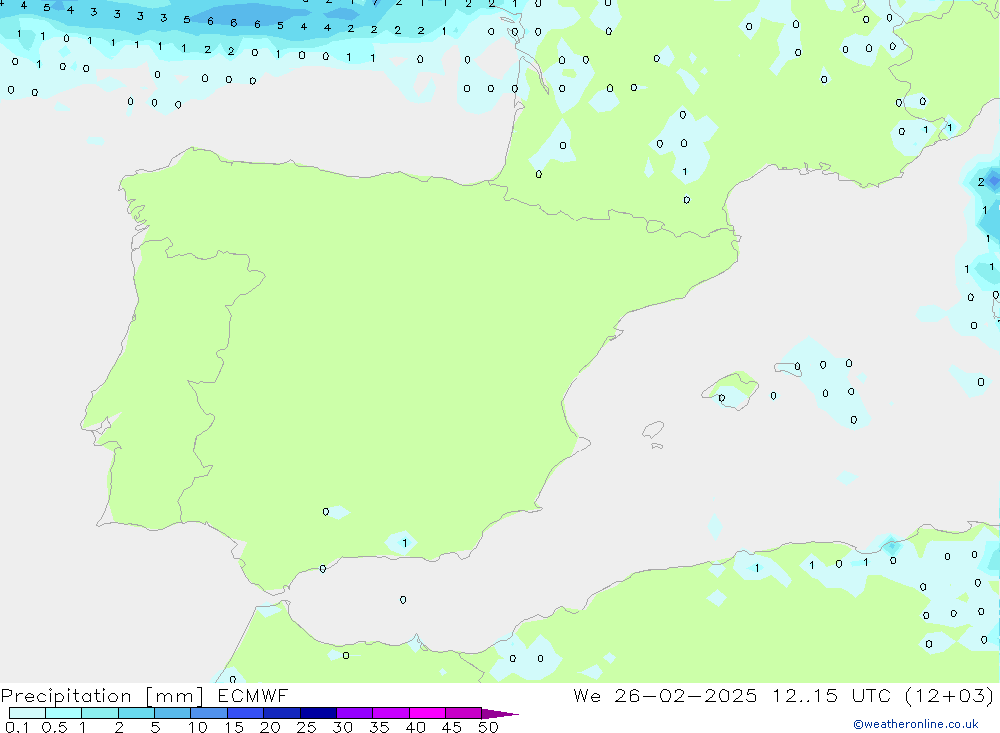Click the '30' legend scale label
This screenshot has width=1000, height=733.
[343, 727]
